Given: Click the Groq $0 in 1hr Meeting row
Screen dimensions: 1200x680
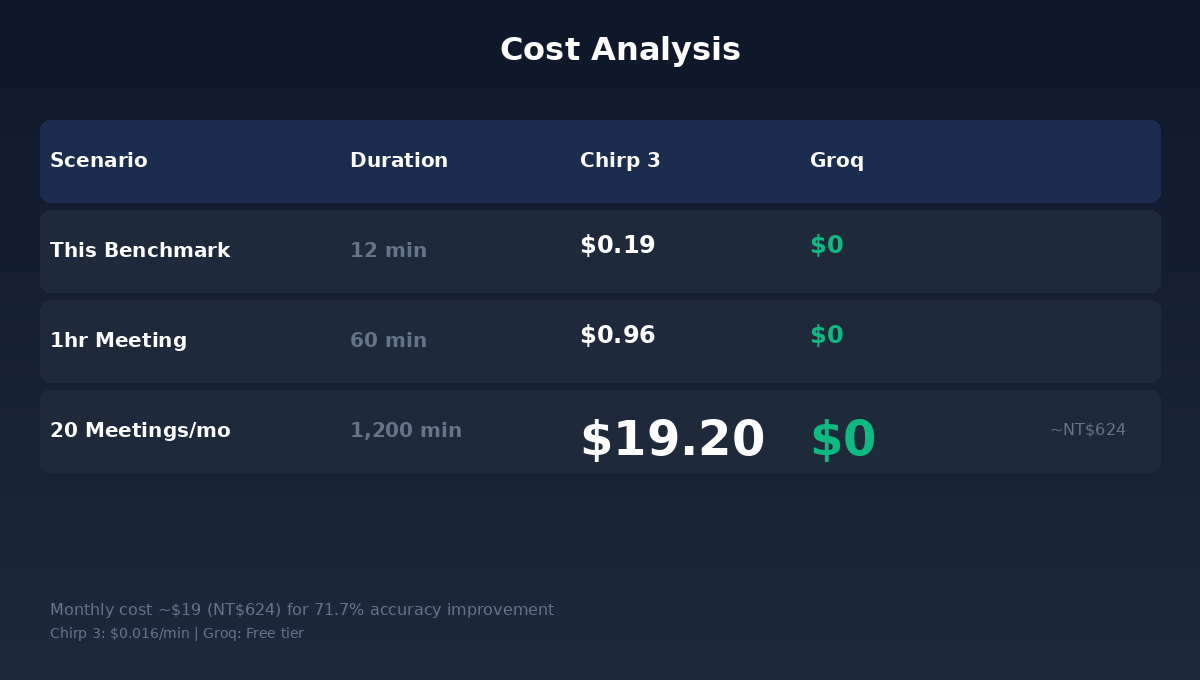Looking at the screenshot, I should [x=826, y=336].
